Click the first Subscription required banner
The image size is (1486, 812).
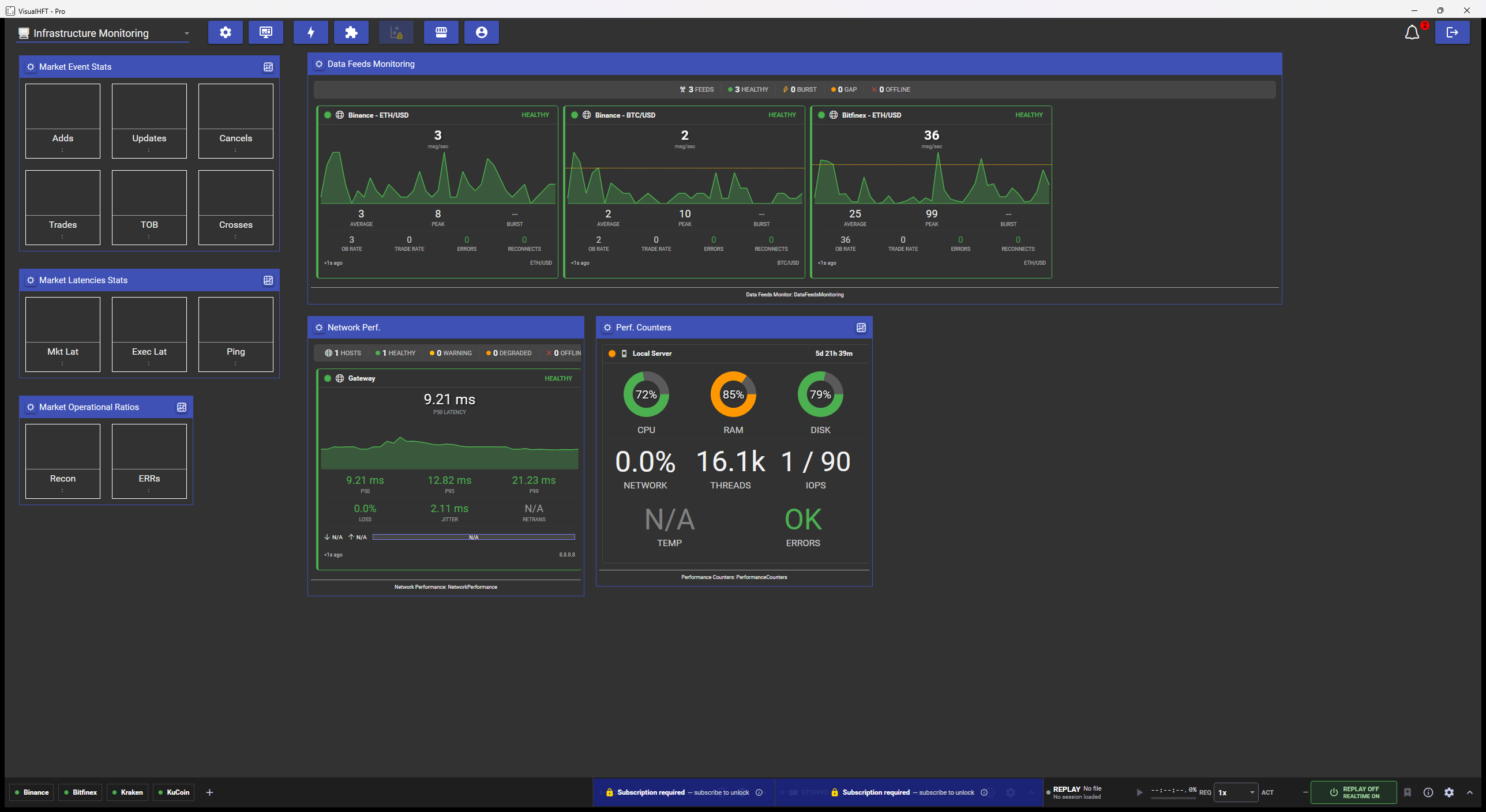pyautogui.click(x=683, y=792)
